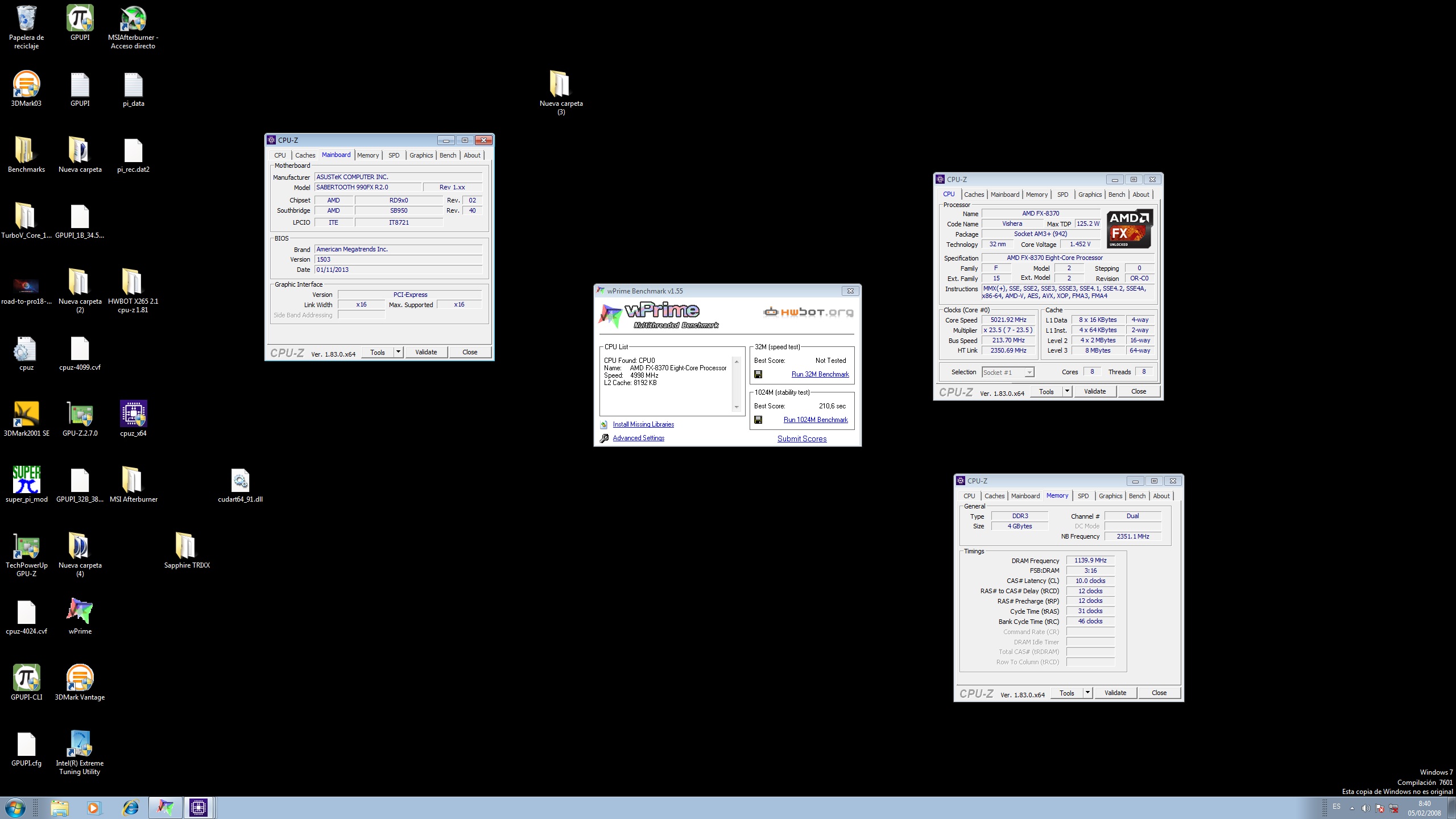Image resolution: width=1456 pixels, height=819 pixels.
Task: Click the volume icon in system tray
Action: click(1366, 808)
